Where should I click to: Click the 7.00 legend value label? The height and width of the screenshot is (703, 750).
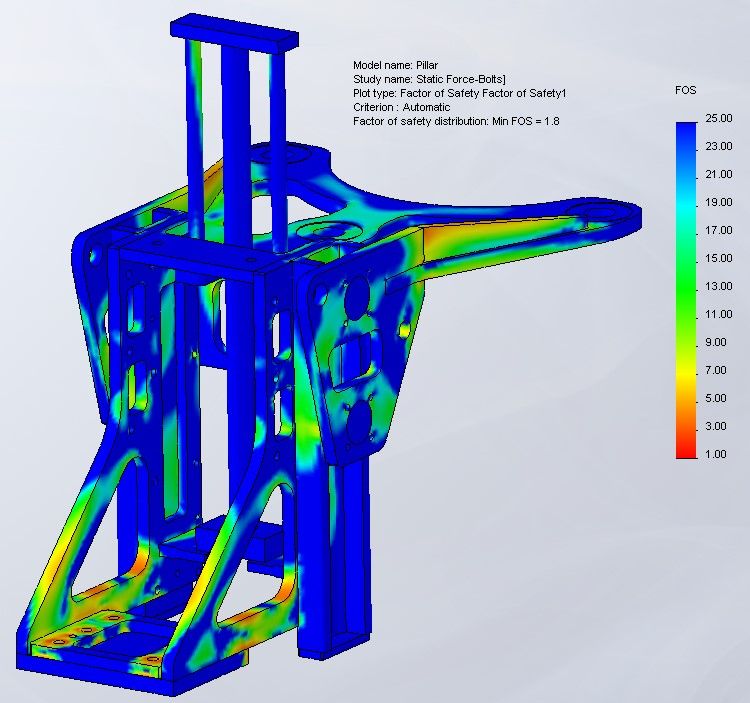click(x=719, y=371)
